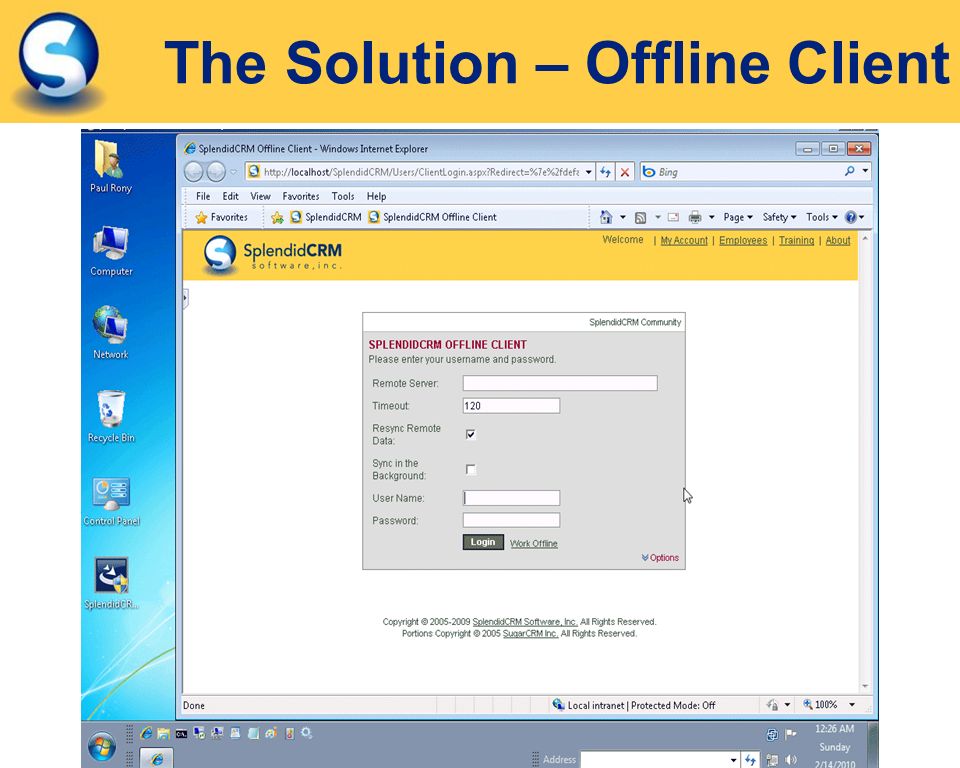Open the Edit menu
The height and width of the screenshot is (768, 960).
click(230, 196)
